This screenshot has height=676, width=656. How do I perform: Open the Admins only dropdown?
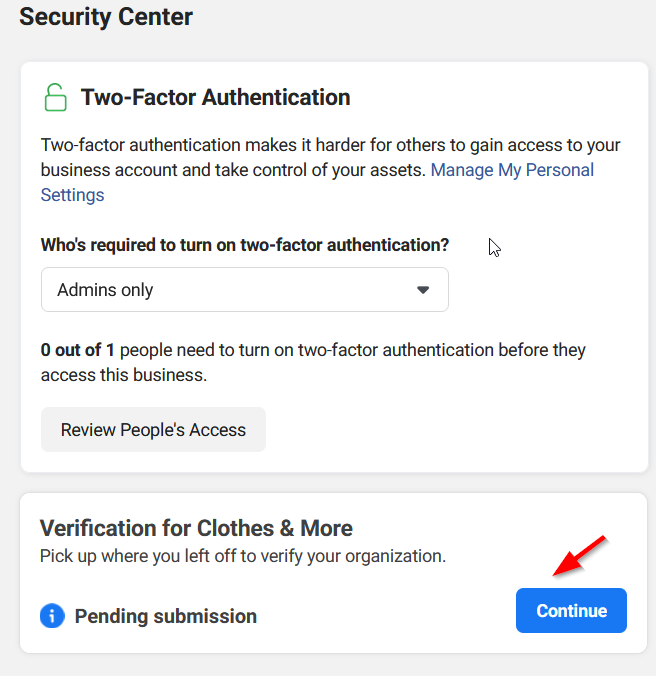click(245, 290)
